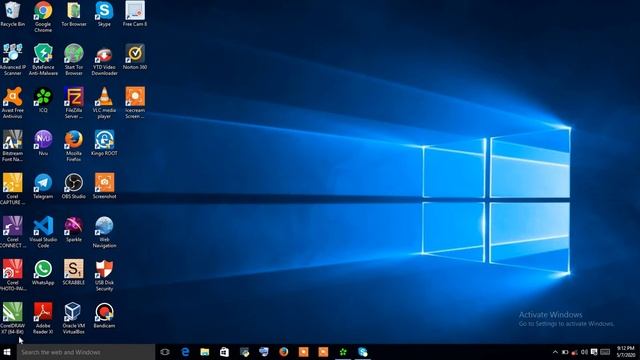This screenshot has height=360, width=640.
Task: Open the Store from the taskbar
Action: click(224, 352)
